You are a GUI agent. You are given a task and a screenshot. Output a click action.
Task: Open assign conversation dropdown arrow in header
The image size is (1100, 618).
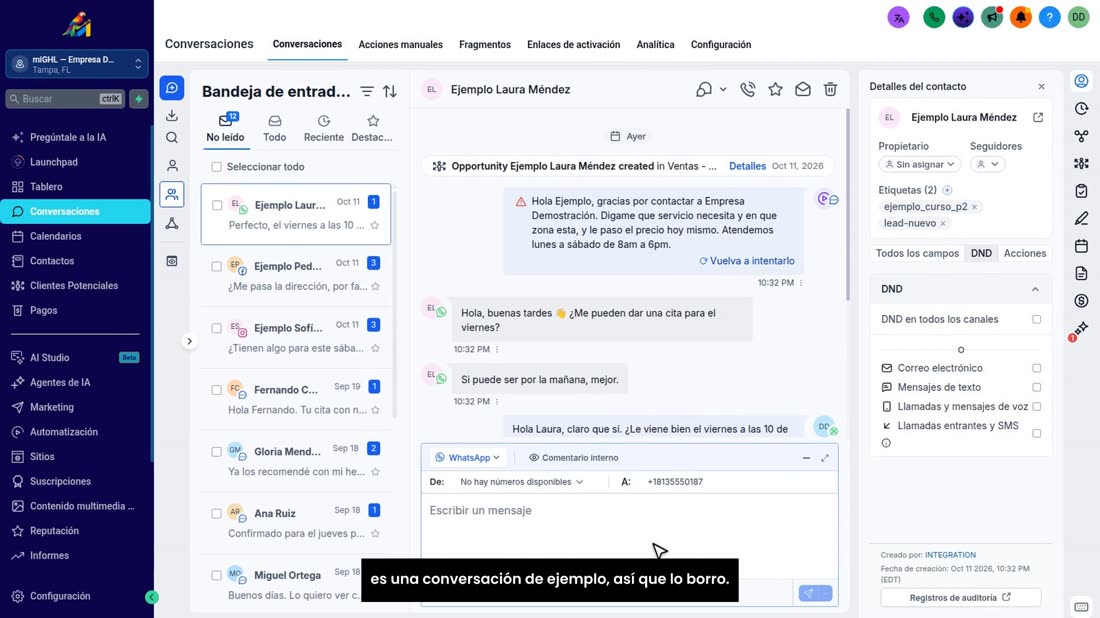723,90
